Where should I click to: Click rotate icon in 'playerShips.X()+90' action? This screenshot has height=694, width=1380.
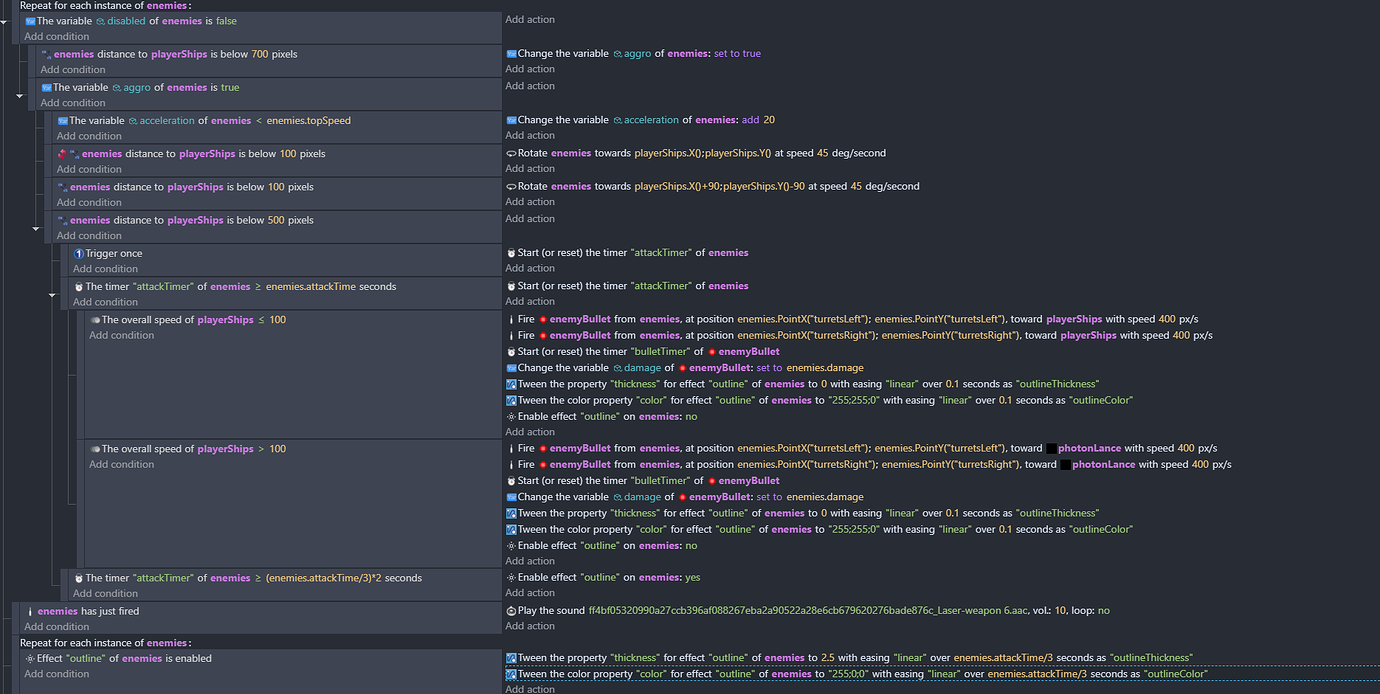[511, 186]
